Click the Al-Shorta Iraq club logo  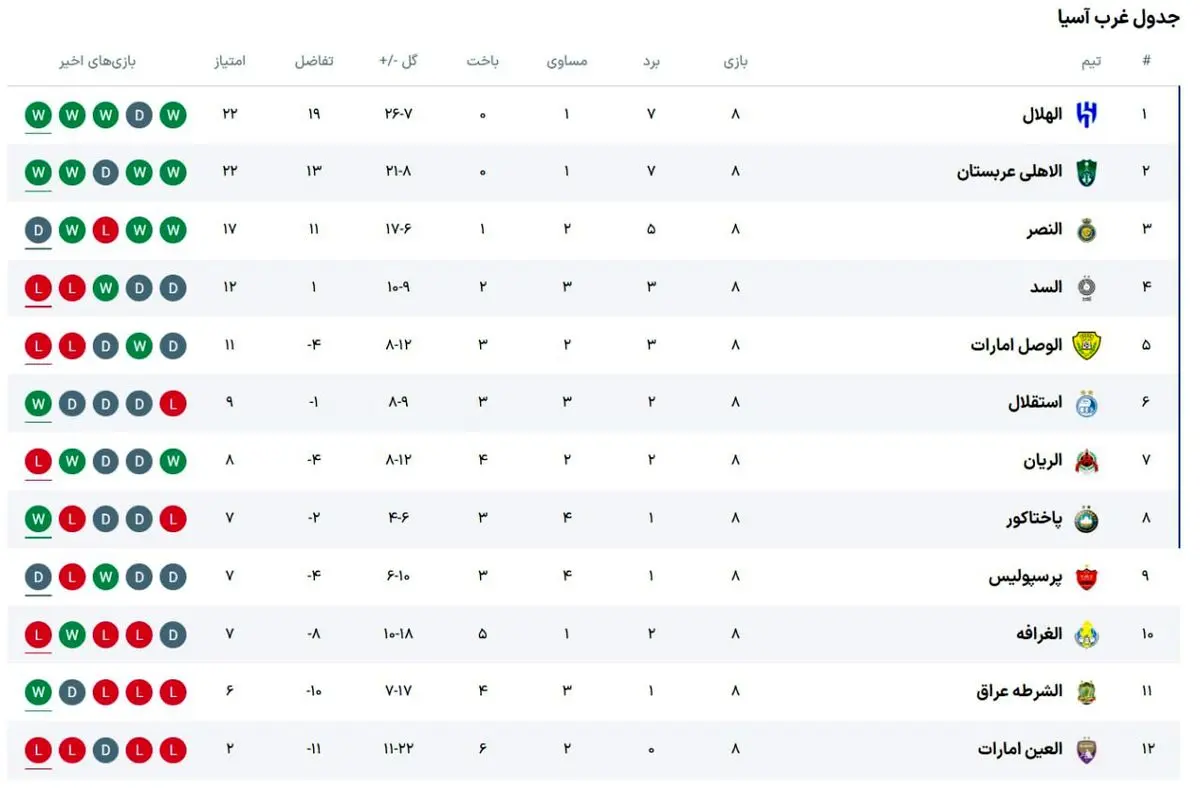(1086, 692)
